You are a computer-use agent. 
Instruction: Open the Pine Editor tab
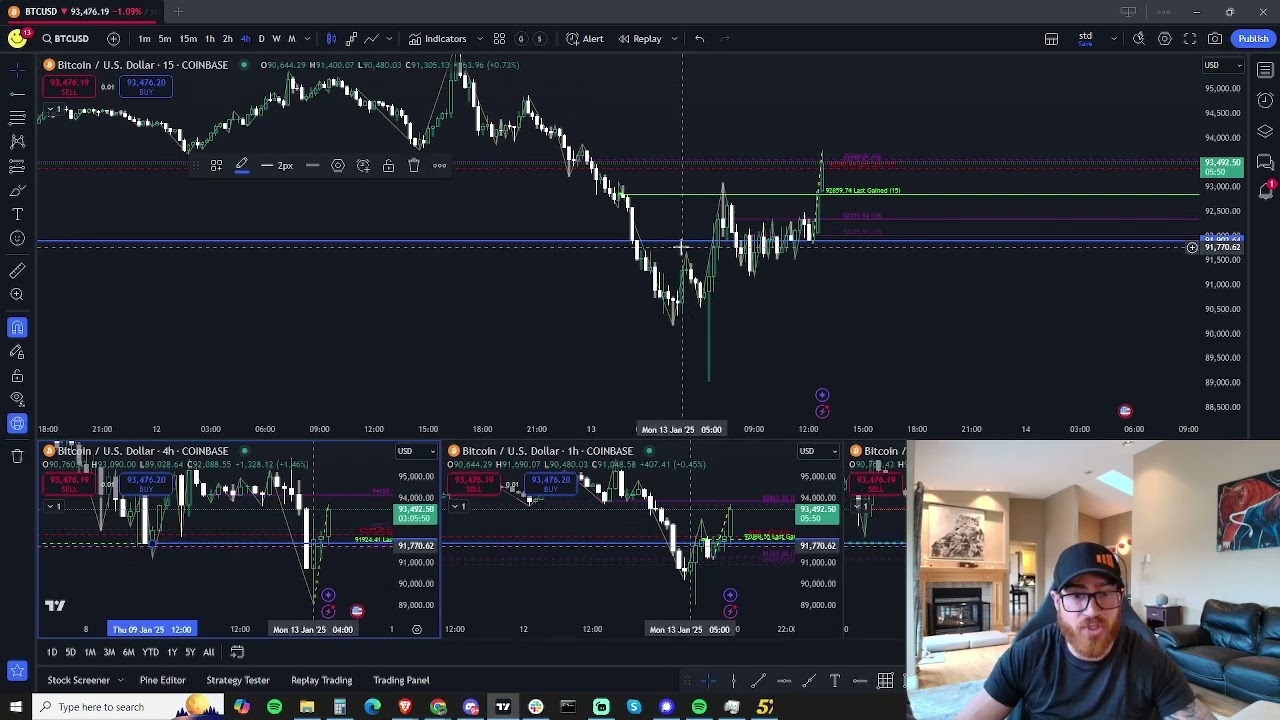[162, 680]
